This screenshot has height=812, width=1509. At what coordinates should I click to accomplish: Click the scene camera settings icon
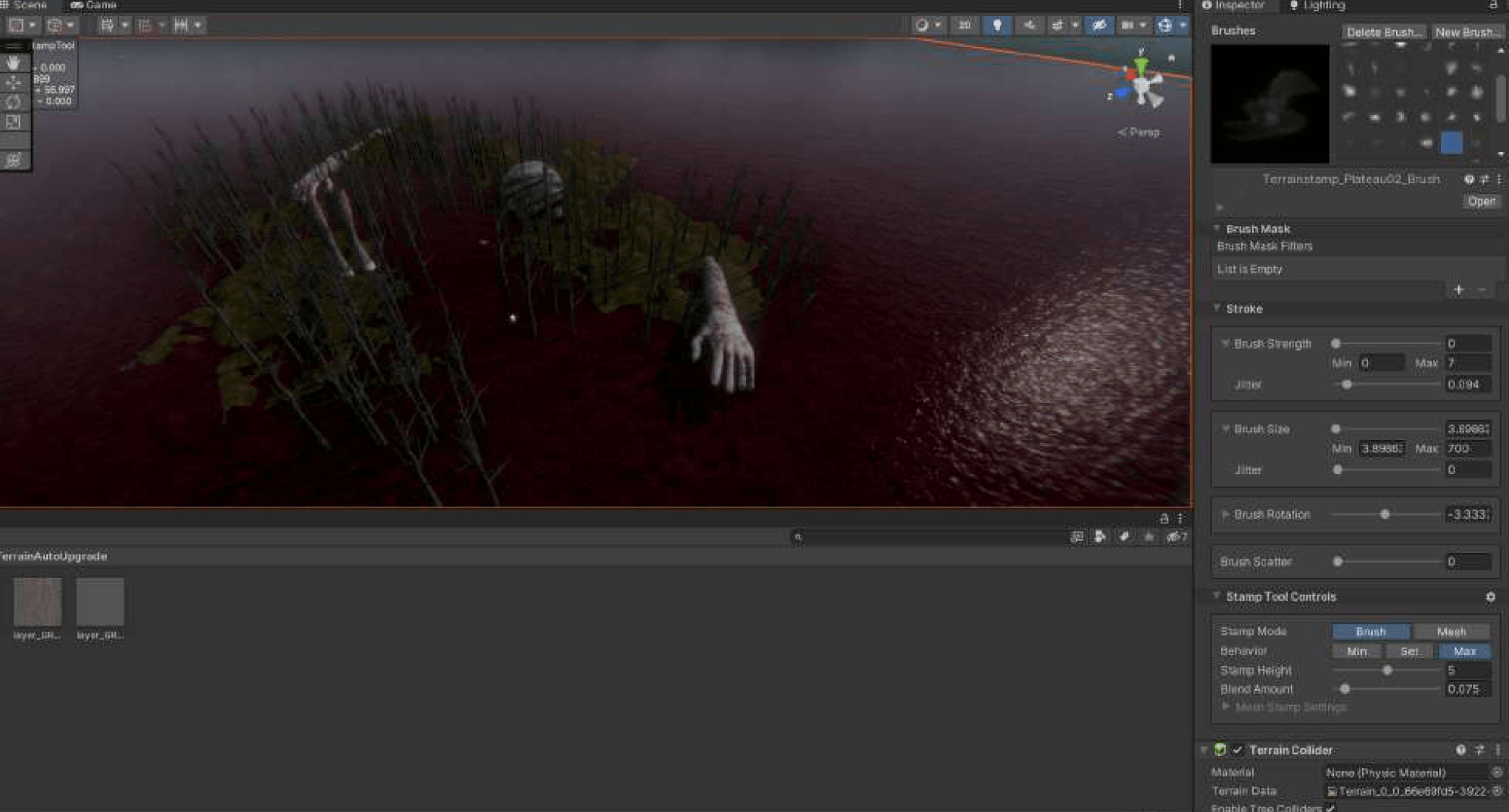1127,25
